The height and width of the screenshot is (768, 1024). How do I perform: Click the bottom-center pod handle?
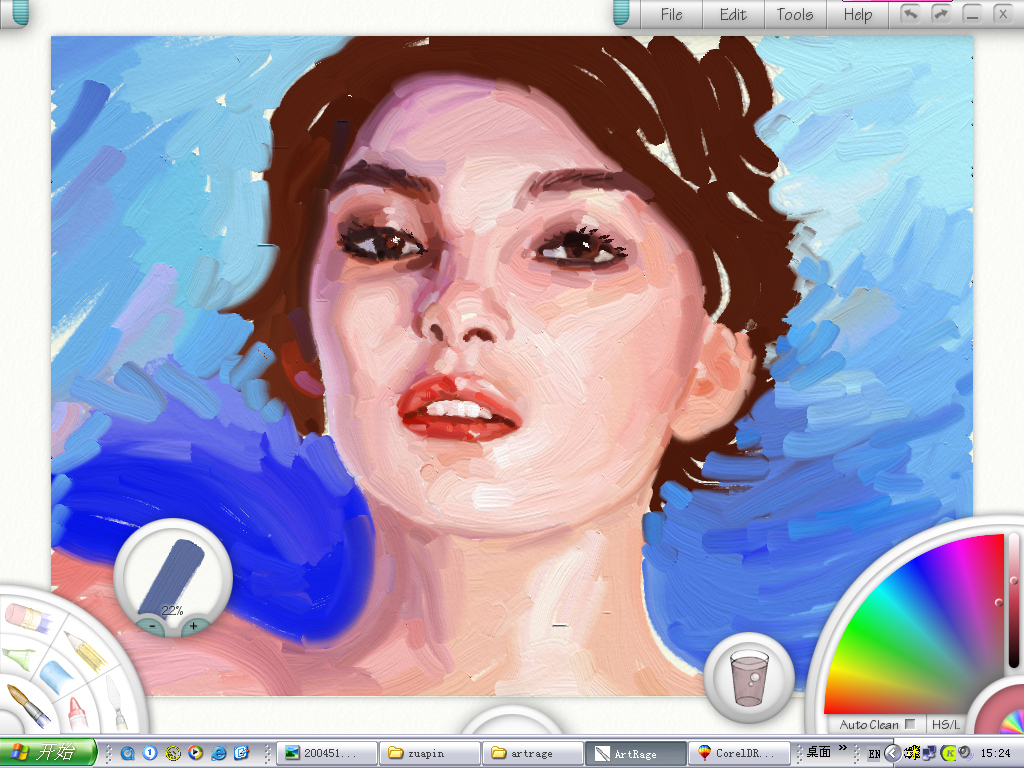511,721
